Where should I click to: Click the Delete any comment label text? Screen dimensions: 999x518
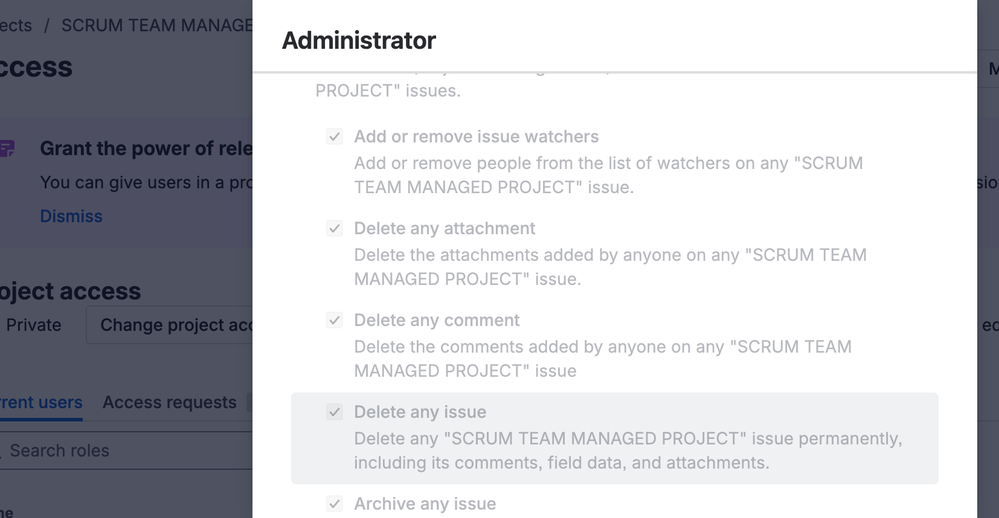pyautogui.click(x=436, y=321)
